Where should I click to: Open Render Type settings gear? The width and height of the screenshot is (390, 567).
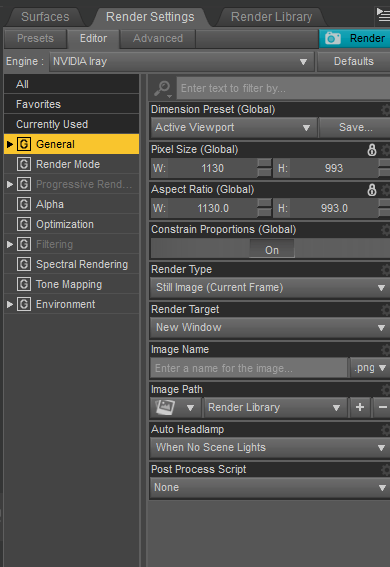click(385, 270)
